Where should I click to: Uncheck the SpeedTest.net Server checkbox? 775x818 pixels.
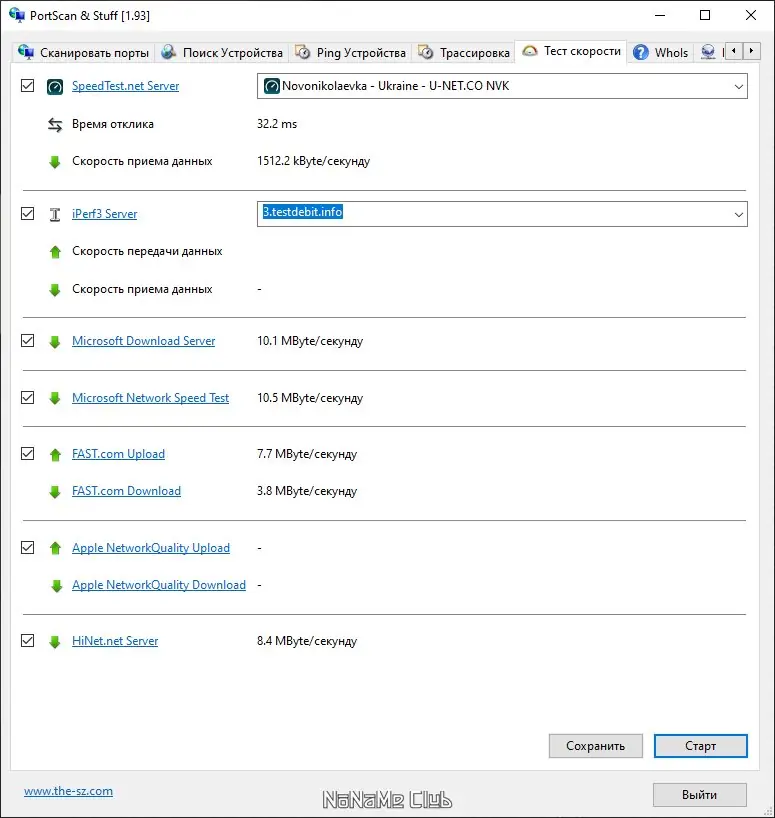click(28, 86)
